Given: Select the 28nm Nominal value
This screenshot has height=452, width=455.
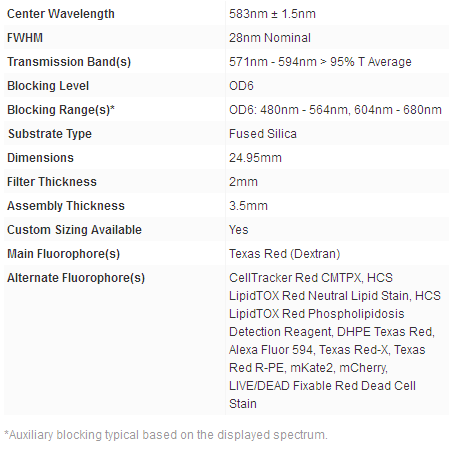Looking at the screenshot, I should tap(270, 38).
